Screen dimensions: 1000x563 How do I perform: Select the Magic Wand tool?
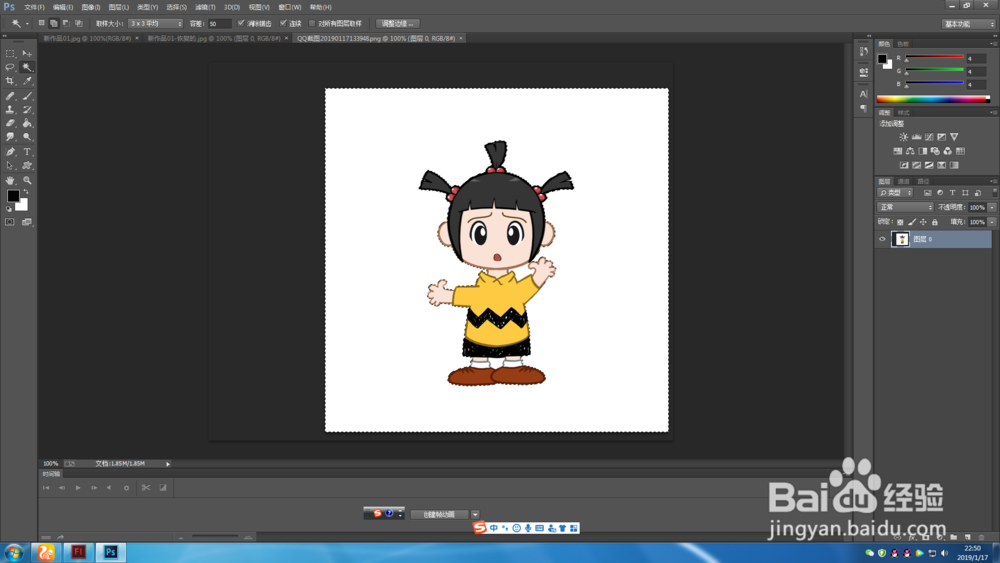point(27,67)
